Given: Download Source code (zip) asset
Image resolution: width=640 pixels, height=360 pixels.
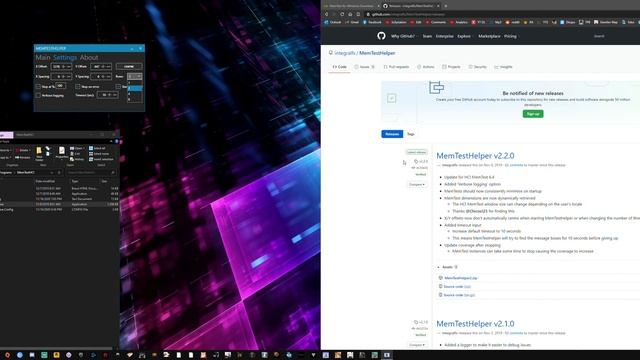Looking at the screenshot, I should [x=457, y=287].
